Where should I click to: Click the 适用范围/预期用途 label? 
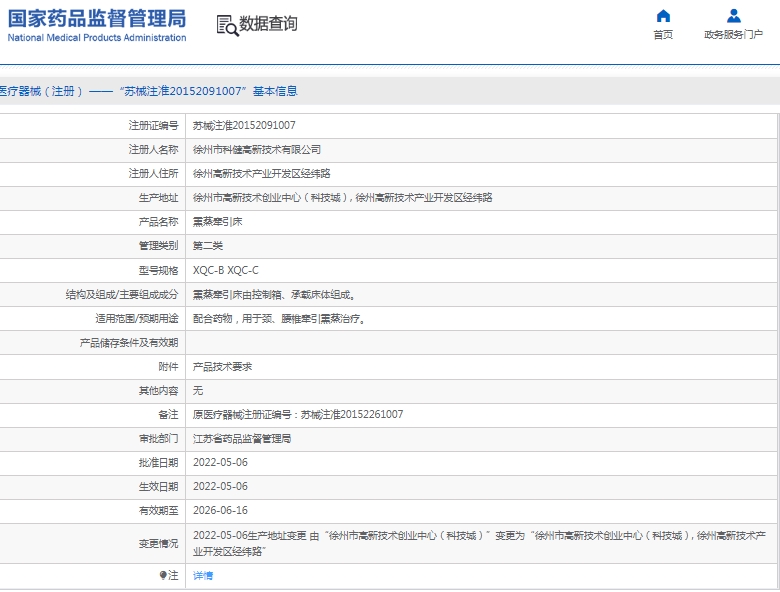coord(137,318)
